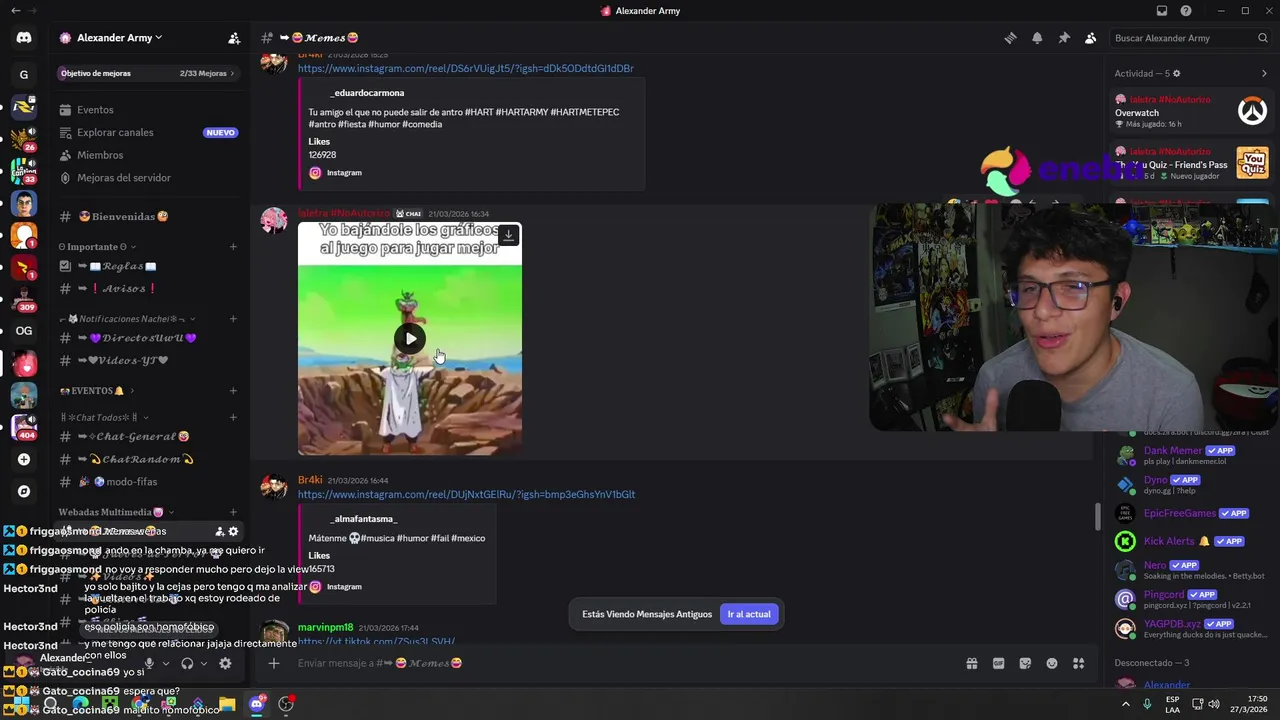
Task: Click username Br4ki at 16:44 message
Action: tap(310, 481)
